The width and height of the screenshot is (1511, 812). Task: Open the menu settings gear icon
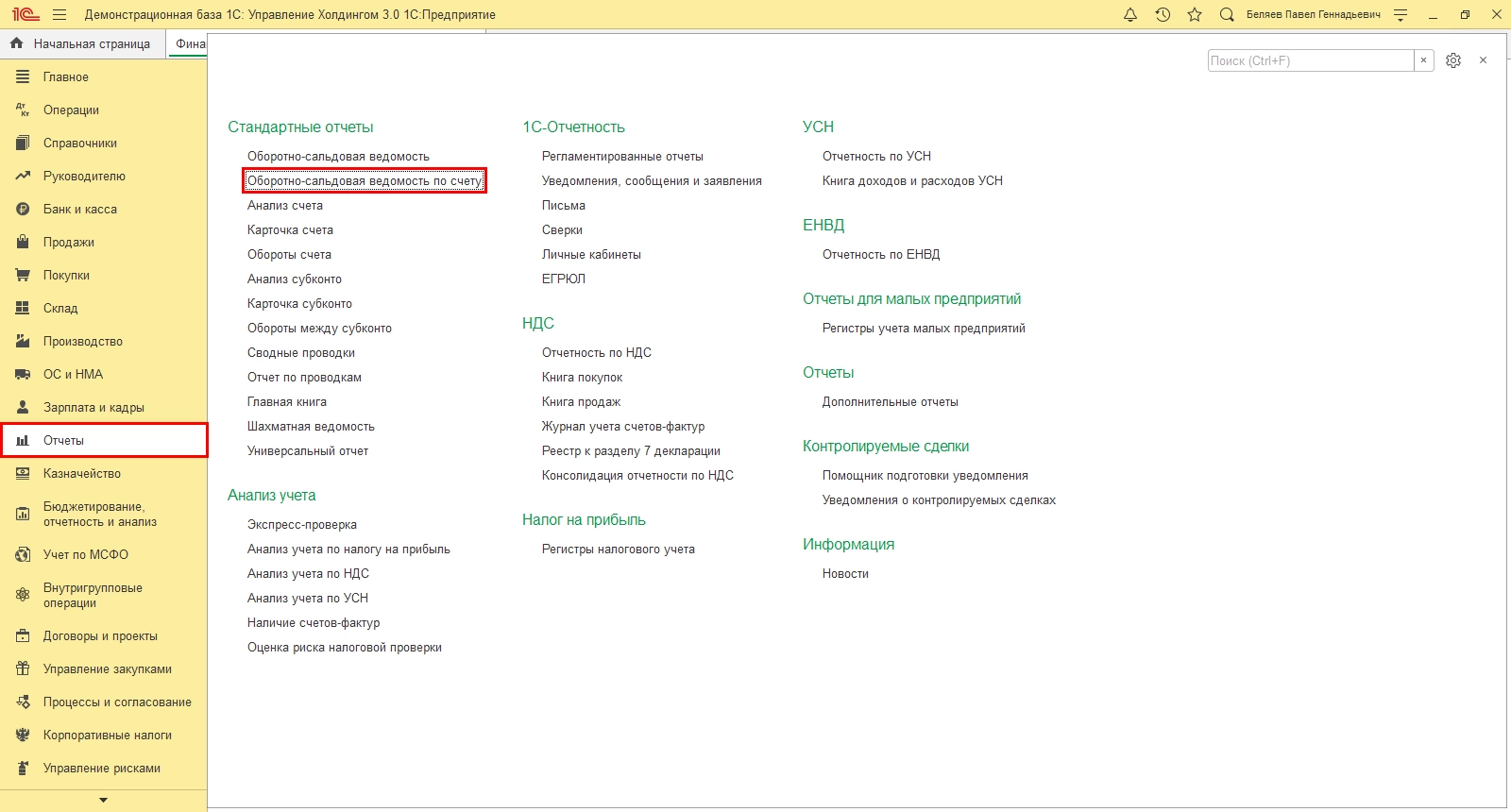point(1453,60)
